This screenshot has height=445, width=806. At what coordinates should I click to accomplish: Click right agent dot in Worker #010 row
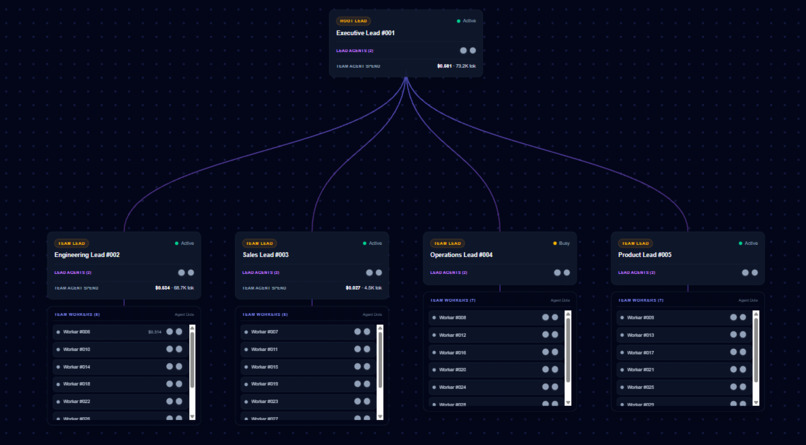(x=179, y=349)
